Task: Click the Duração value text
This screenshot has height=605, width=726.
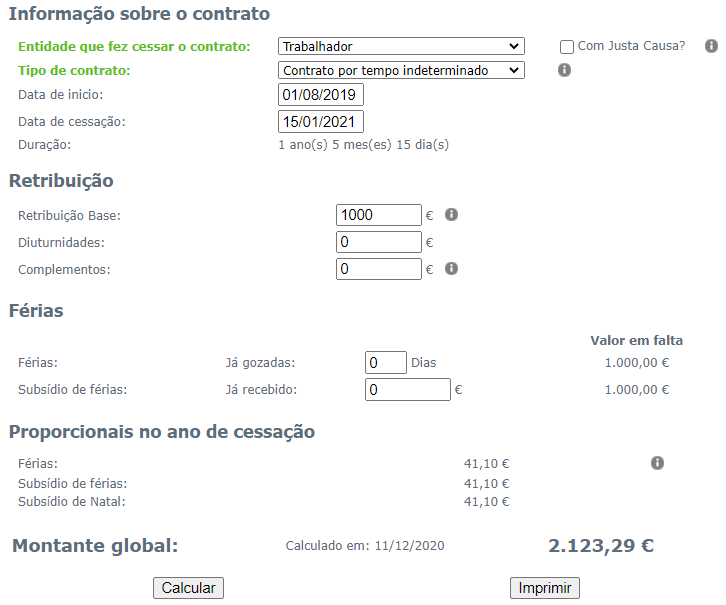Action: (x=363, y=145)
